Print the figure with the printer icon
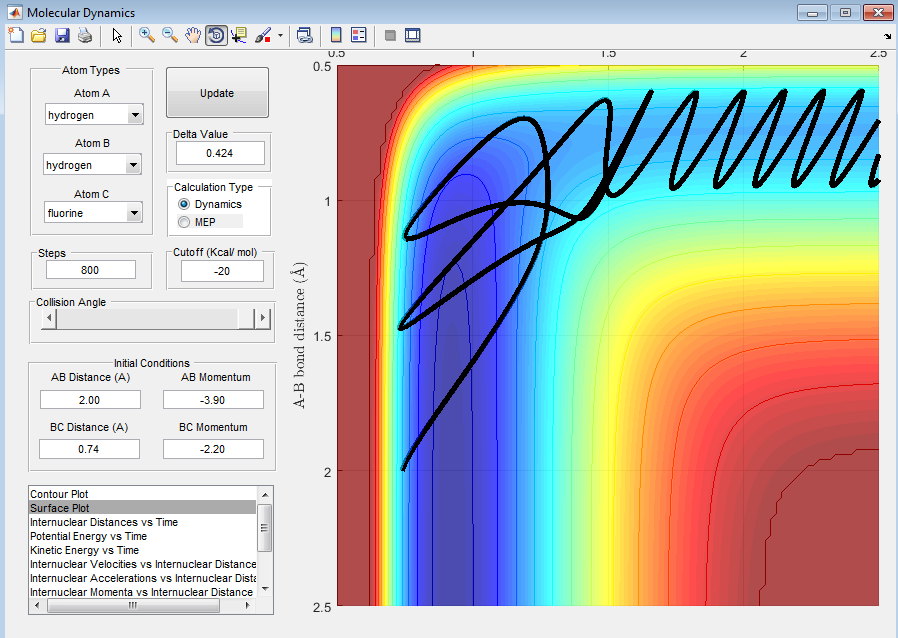The width and height of the screenshot is (898, 638). (x=85, y=36)
